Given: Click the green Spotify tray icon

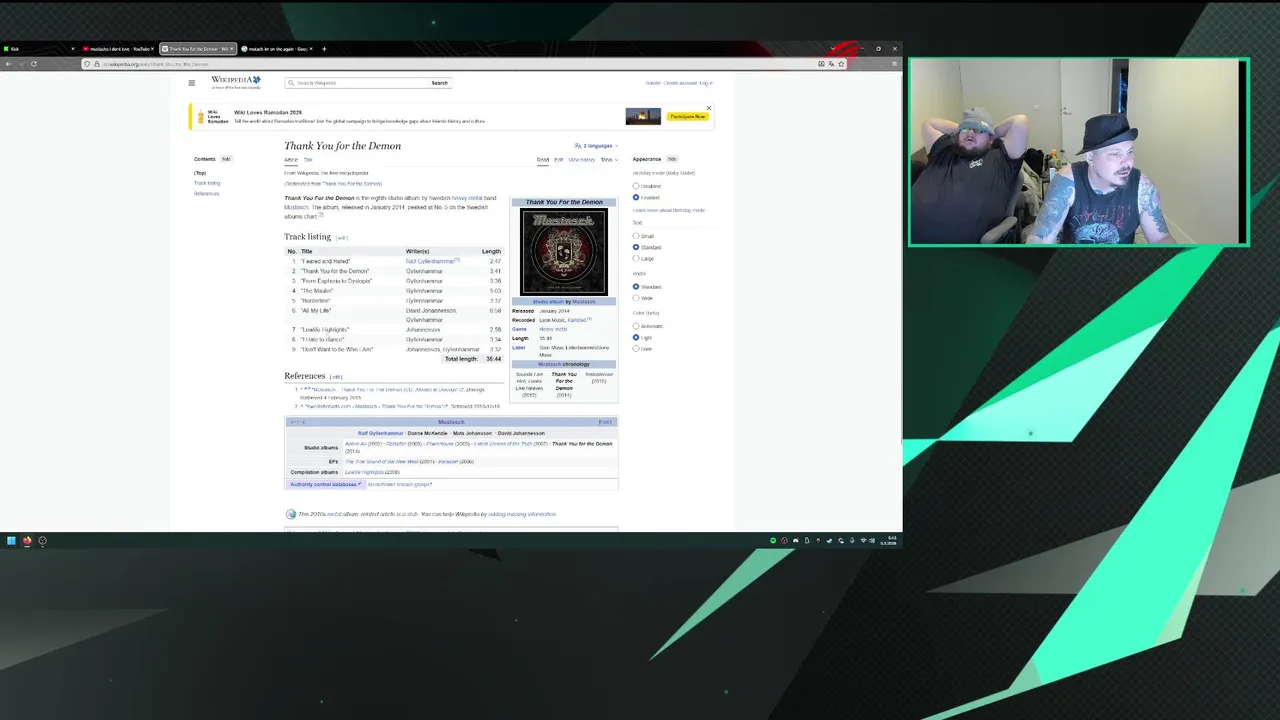Looking at the screenshot, I should [x=773, y=541].
